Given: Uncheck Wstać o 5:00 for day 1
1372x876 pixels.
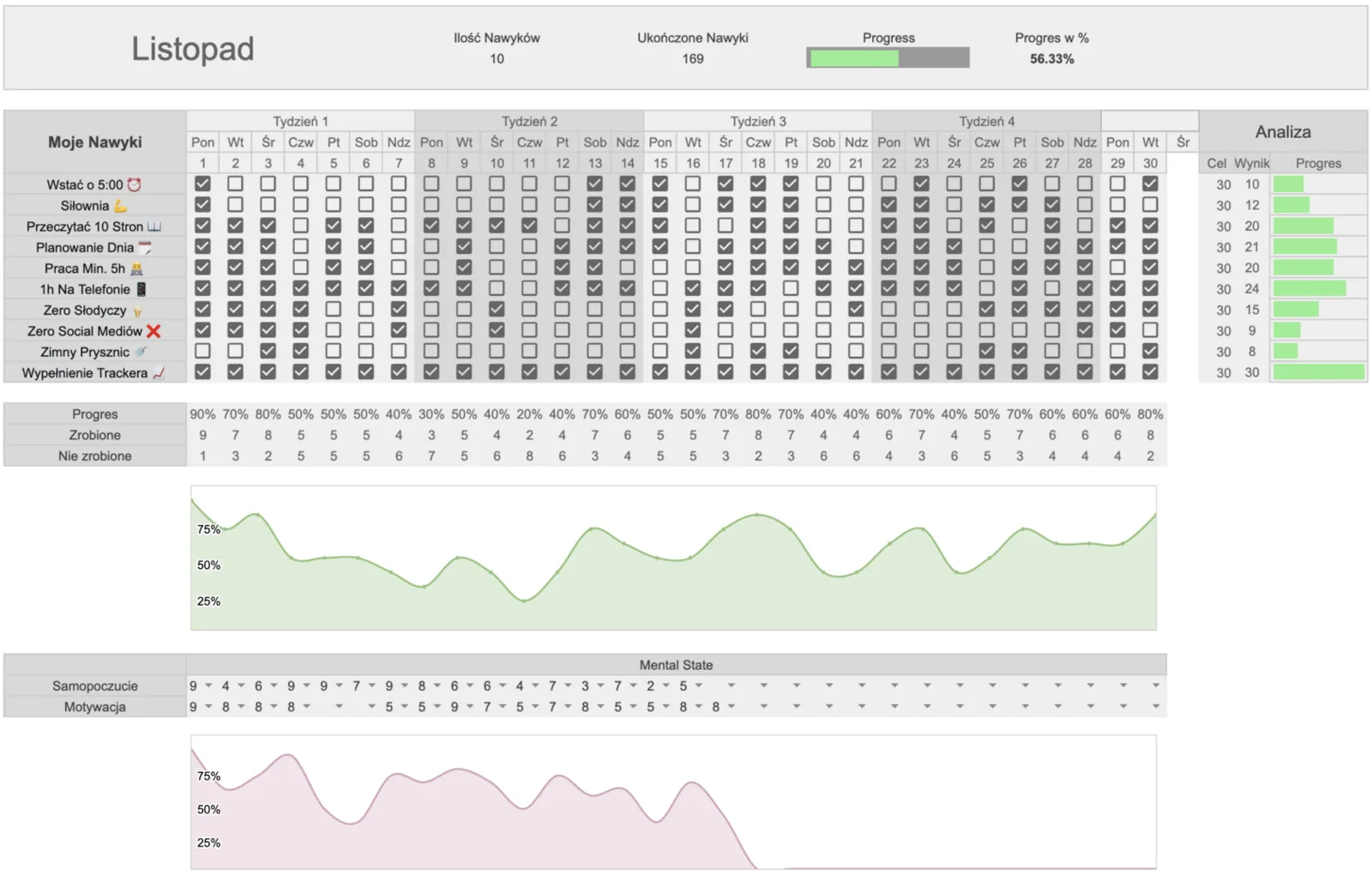Looking at the screenshot, I should [202, 184].
